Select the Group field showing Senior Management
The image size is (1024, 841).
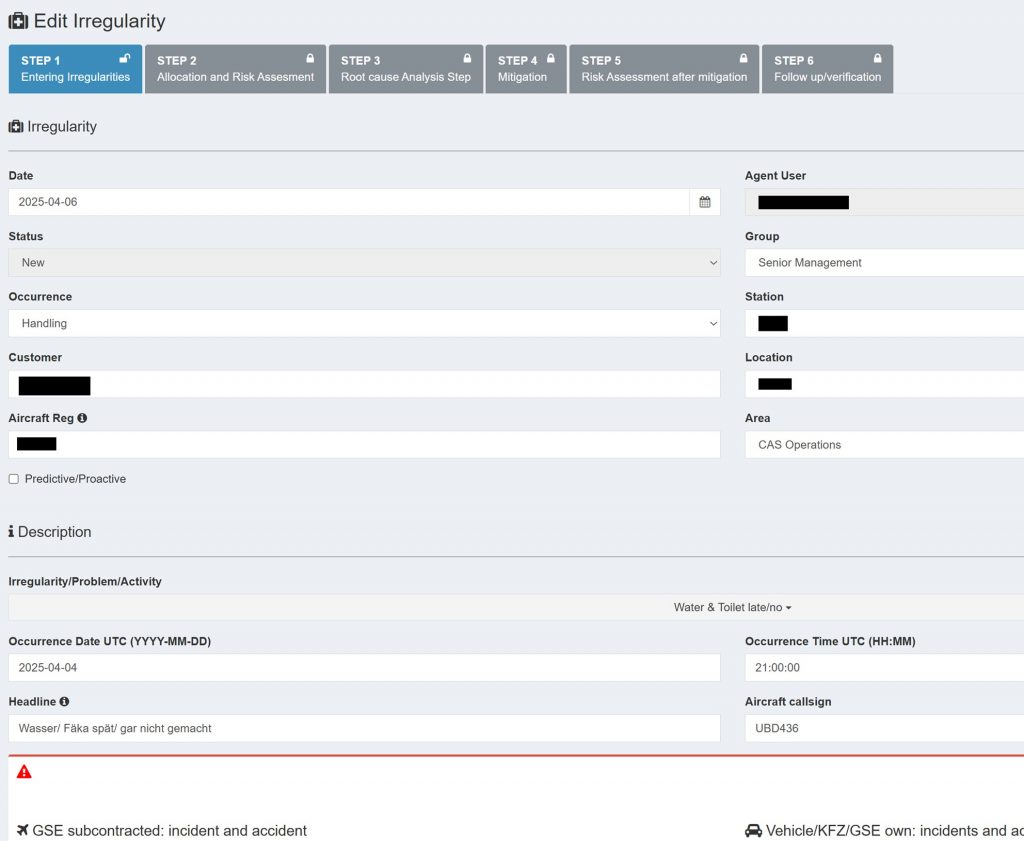[884, 263]
